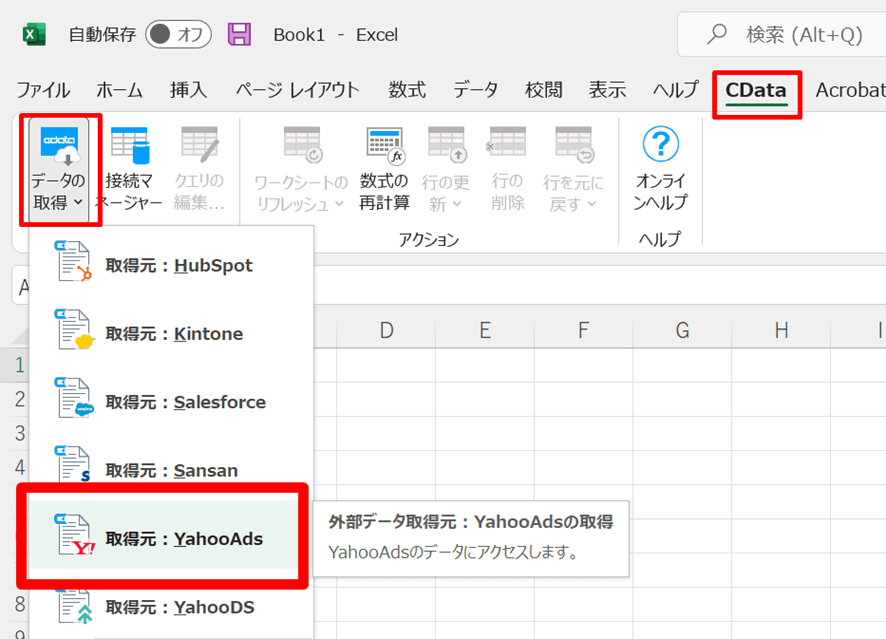Open the 数式 ribbon tab
886x639 pixels.
tap(407, 90)
